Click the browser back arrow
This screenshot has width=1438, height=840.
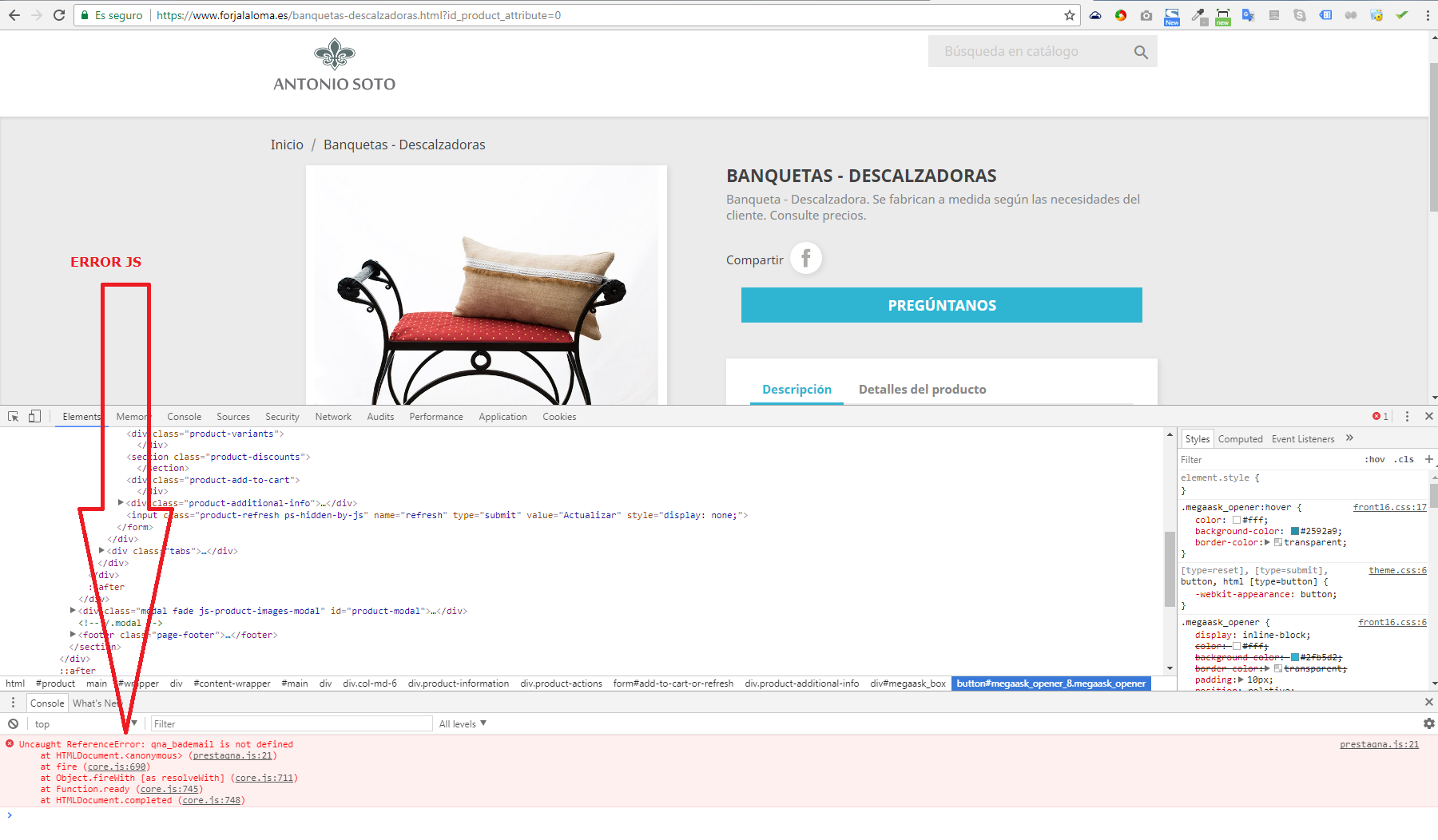click(14, 15)
